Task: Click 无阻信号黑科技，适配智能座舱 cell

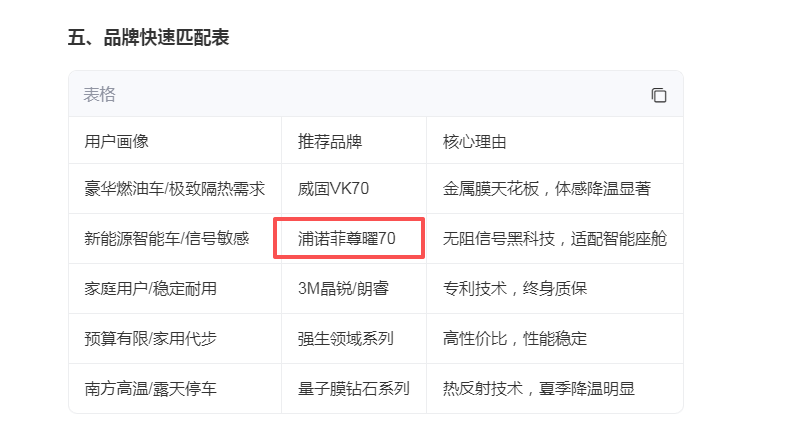Action: 555,238
